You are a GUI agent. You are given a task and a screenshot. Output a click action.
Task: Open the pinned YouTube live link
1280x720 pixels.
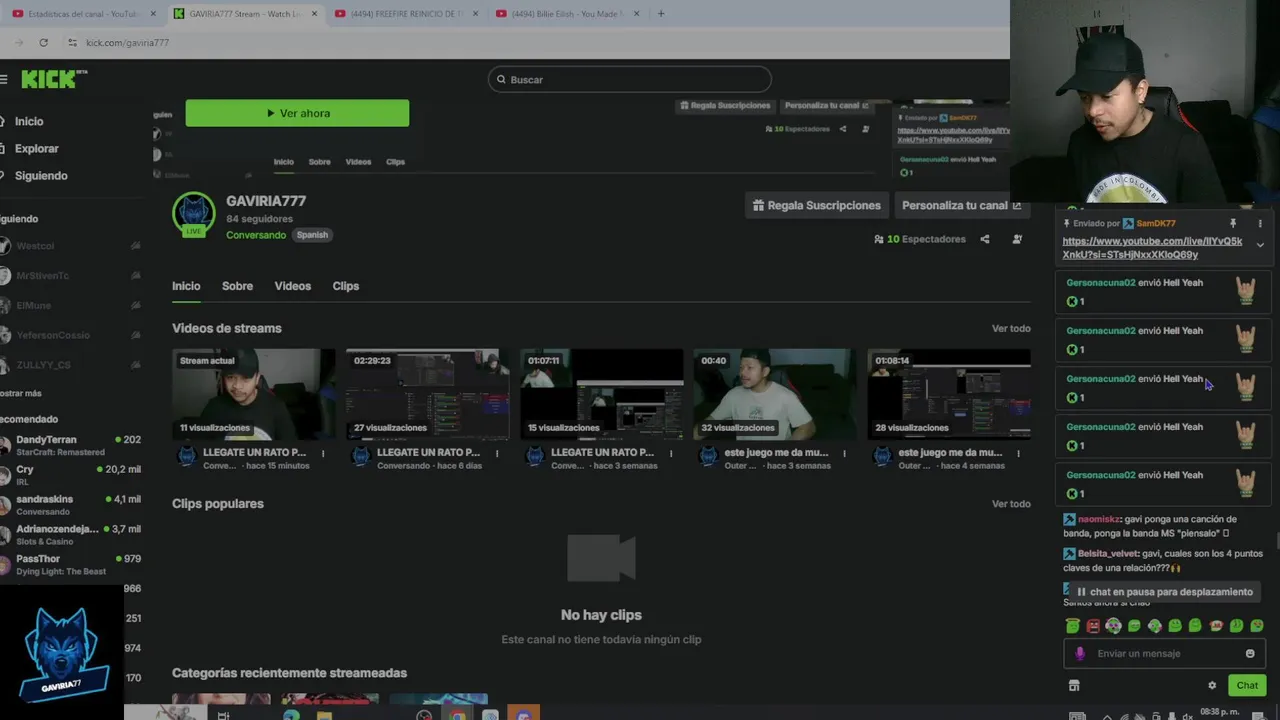click(x=1152, y=248)
